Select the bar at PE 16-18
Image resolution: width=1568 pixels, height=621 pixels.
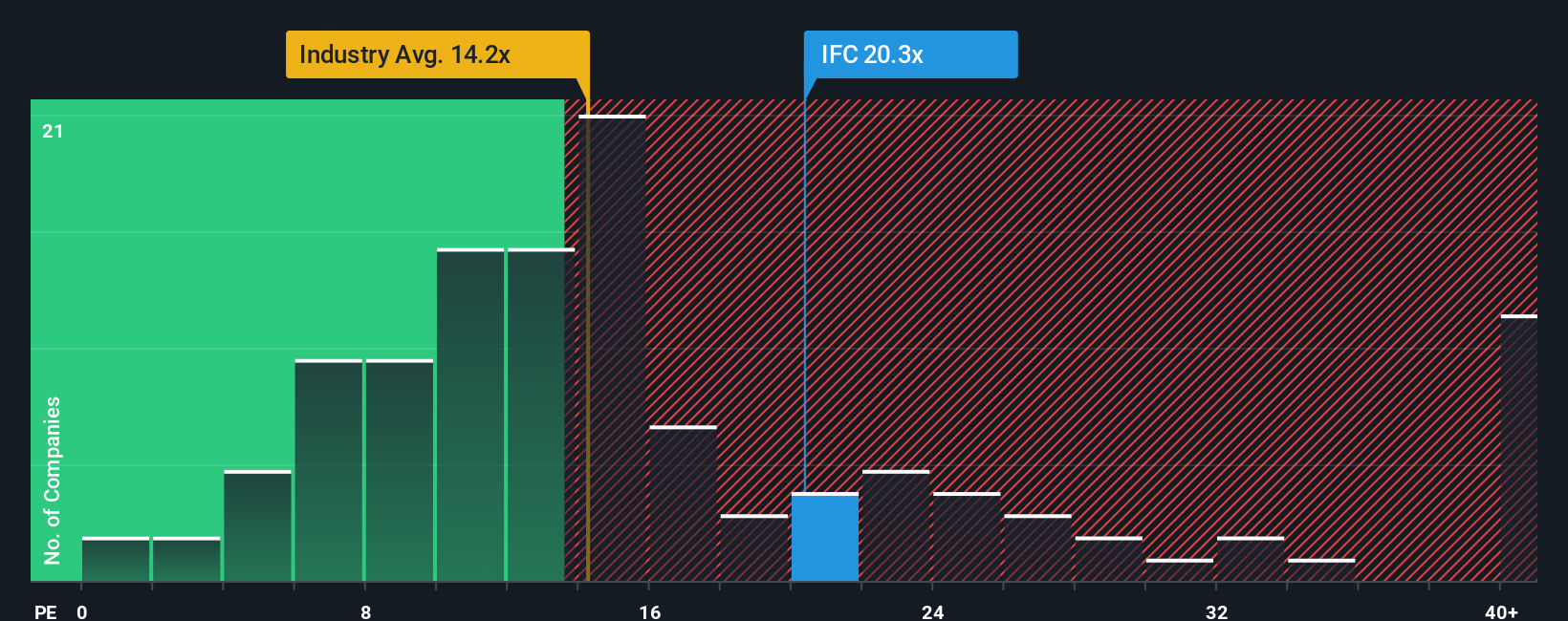(x=683, y=503)
